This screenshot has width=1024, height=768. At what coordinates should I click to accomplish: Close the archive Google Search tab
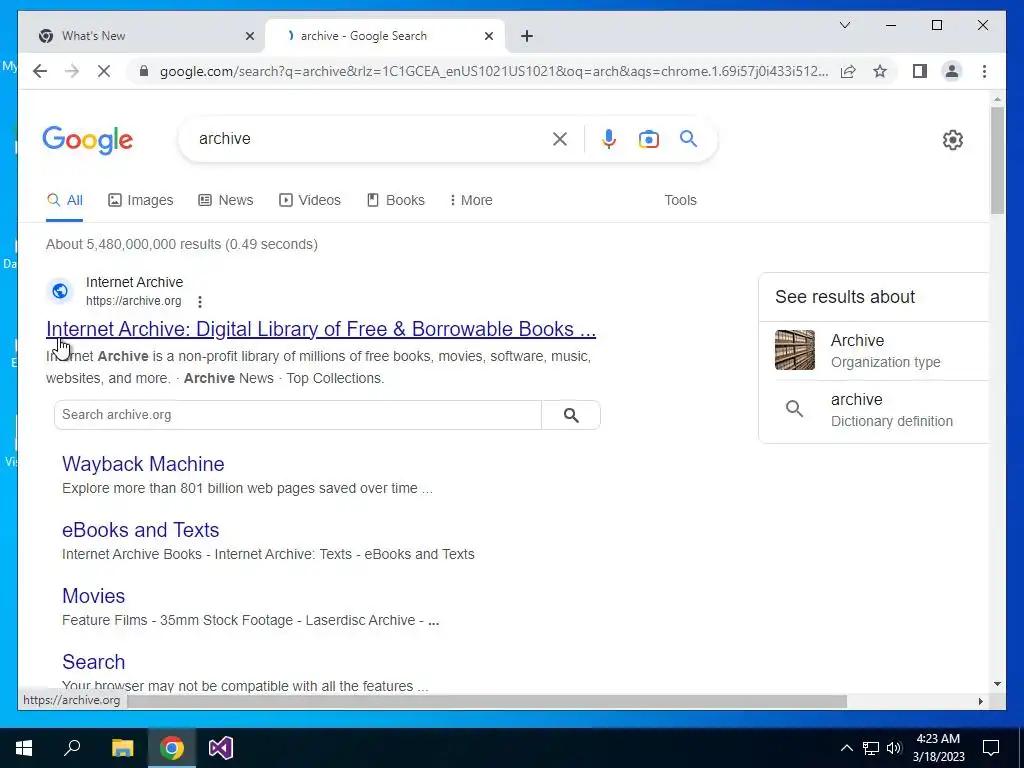coord(489,37)
